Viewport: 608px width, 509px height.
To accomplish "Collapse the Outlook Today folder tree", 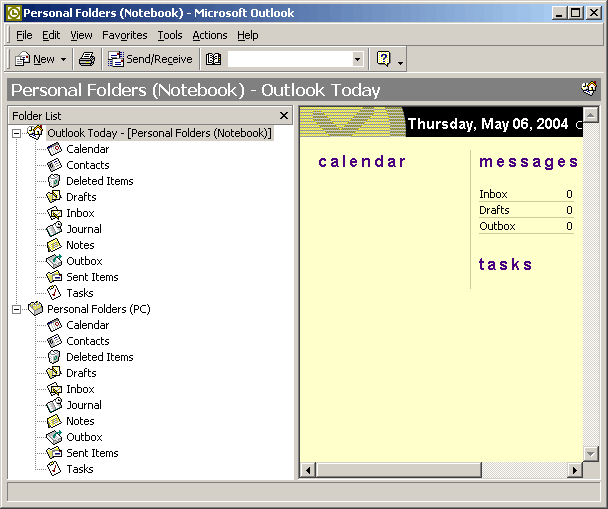I will pos(17,133).
